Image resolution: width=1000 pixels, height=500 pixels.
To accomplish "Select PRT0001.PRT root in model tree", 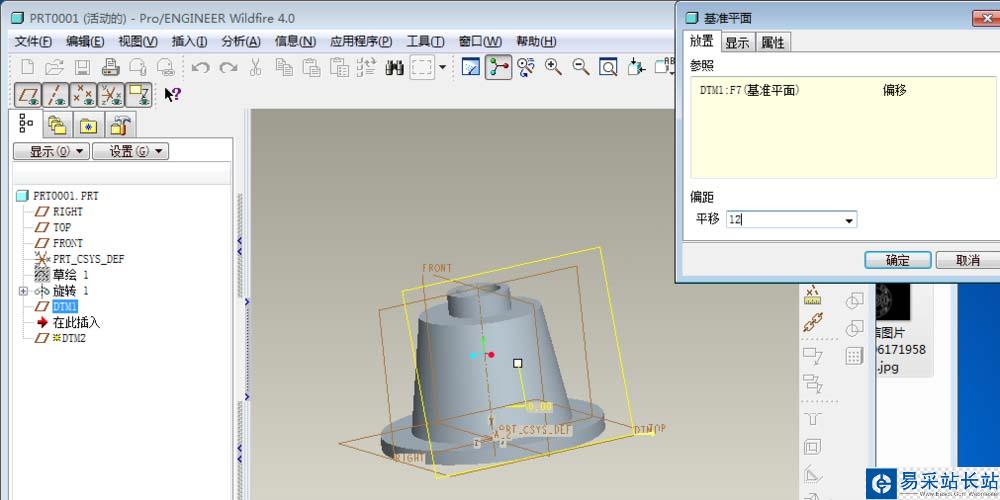I will 65,196.
